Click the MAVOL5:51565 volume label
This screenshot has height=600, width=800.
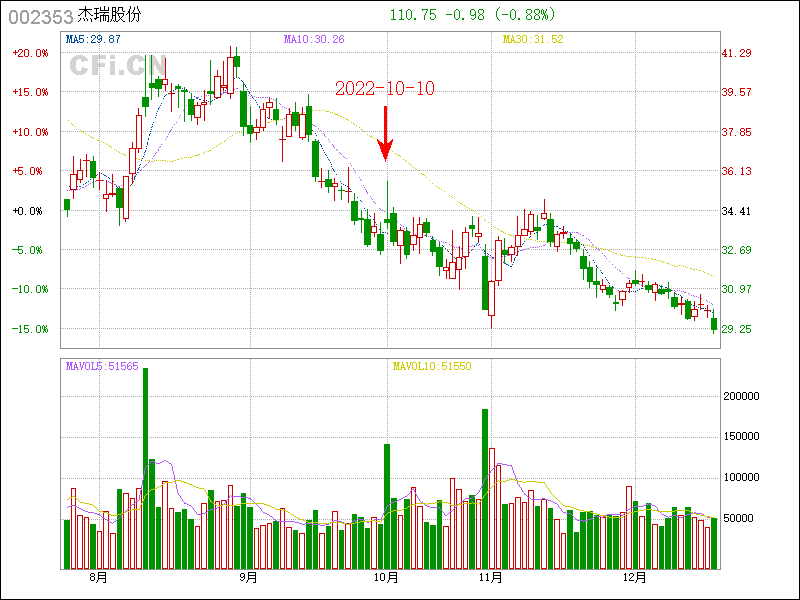coord(102,366)
